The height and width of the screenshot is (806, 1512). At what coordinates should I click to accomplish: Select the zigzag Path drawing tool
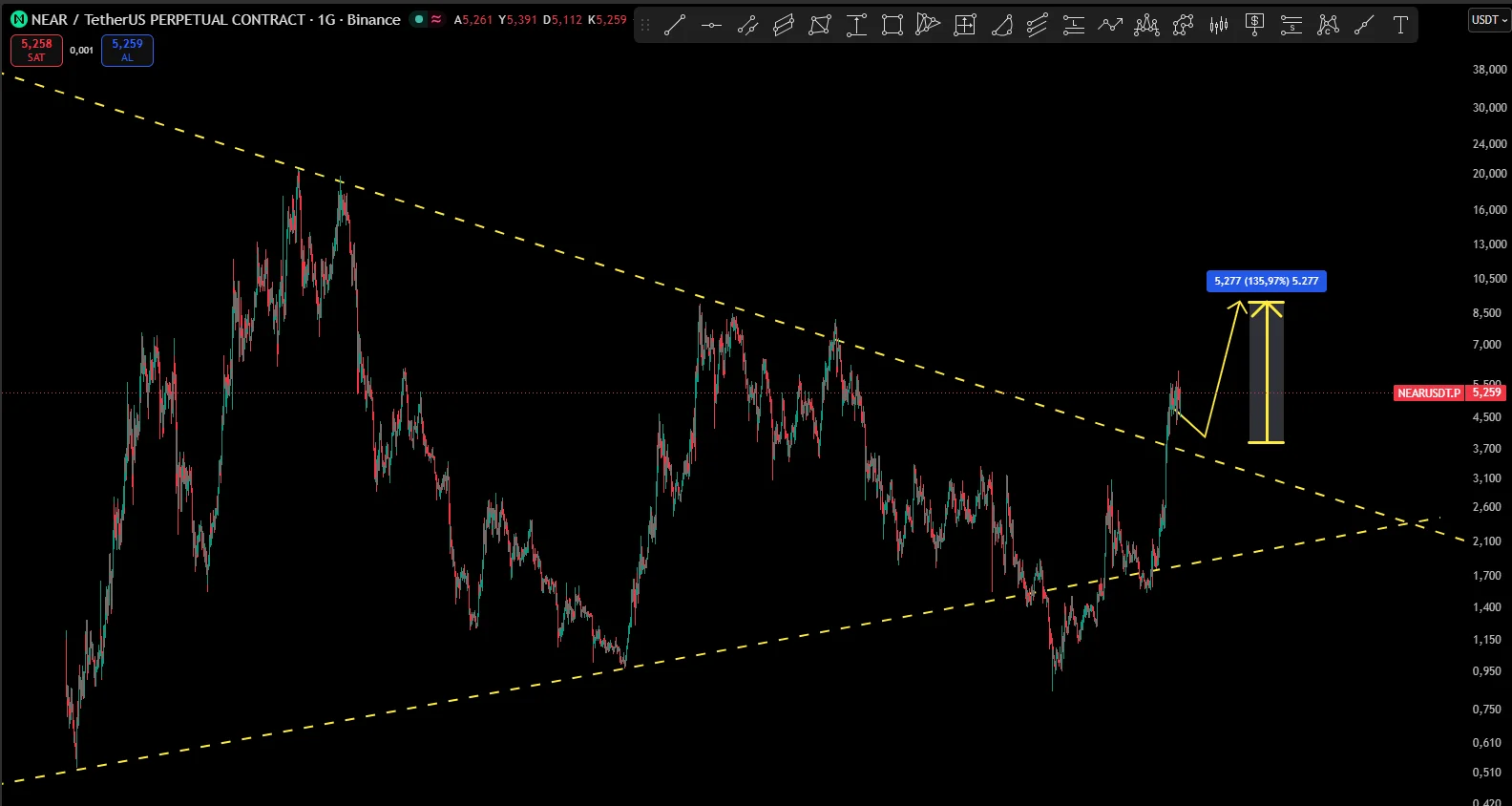pos(1110,26)
